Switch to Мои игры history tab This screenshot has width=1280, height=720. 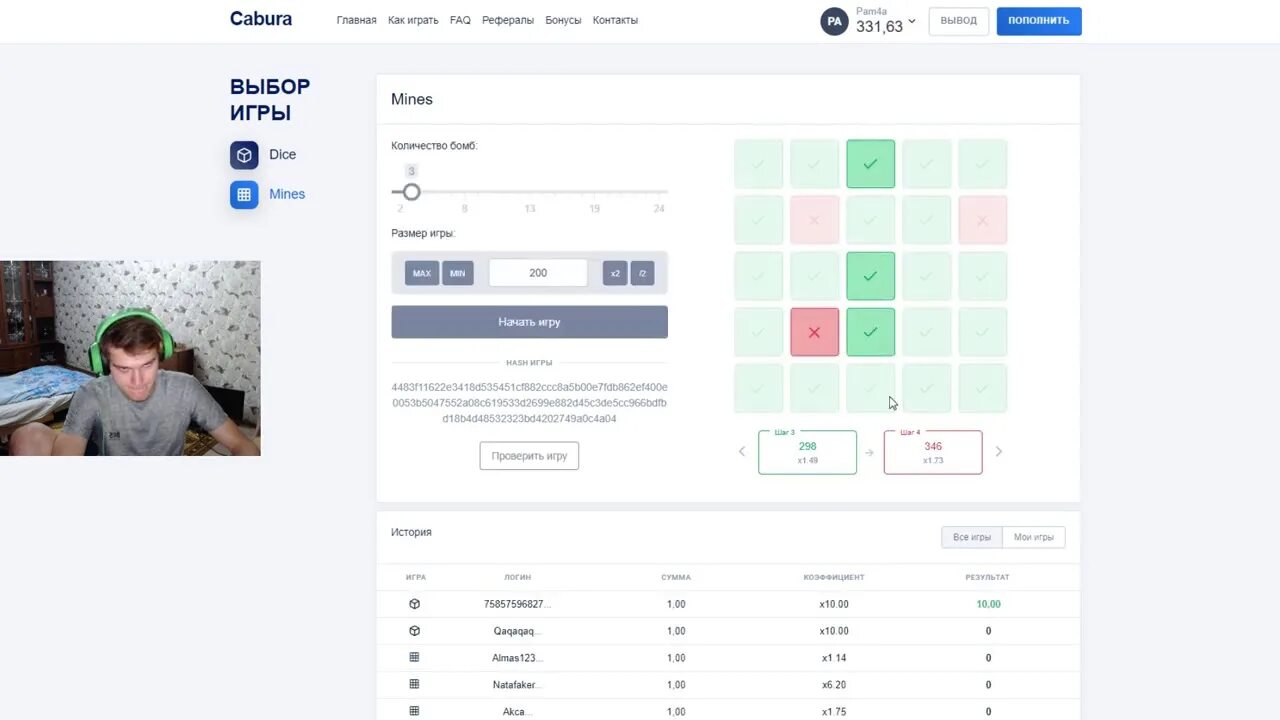pos(1034,537)
